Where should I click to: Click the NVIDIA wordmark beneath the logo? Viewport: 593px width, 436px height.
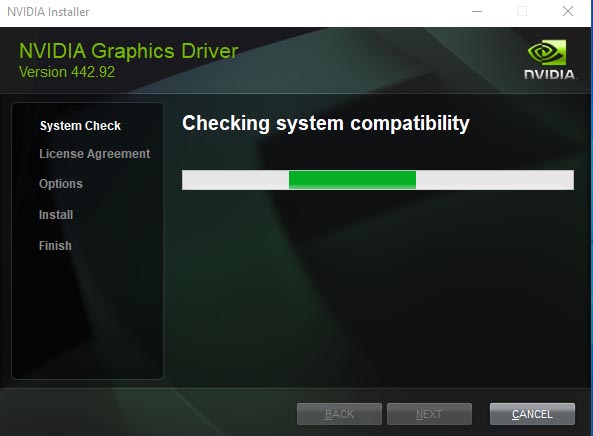tap(550, 74)
